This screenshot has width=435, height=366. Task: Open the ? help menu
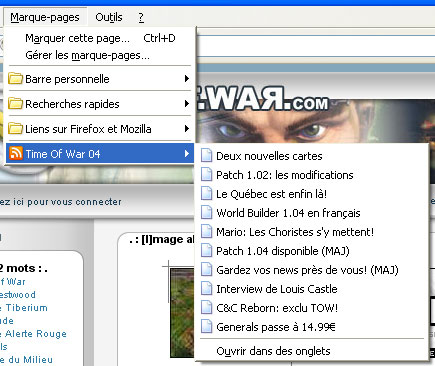141,17
